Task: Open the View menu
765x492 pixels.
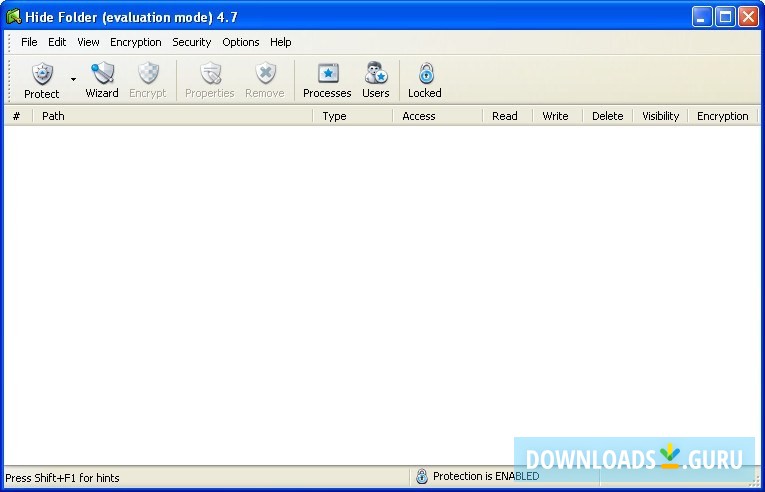Action: pyautogui.click(x=88, y=42)
